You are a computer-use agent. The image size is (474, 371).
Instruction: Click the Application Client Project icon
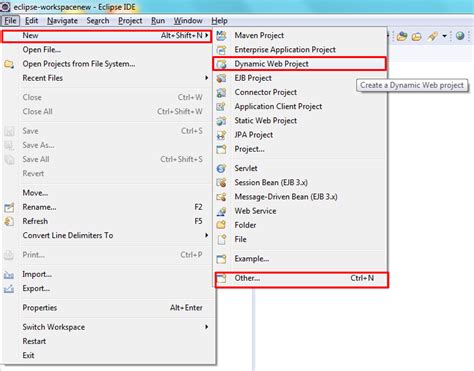[221, 107]
